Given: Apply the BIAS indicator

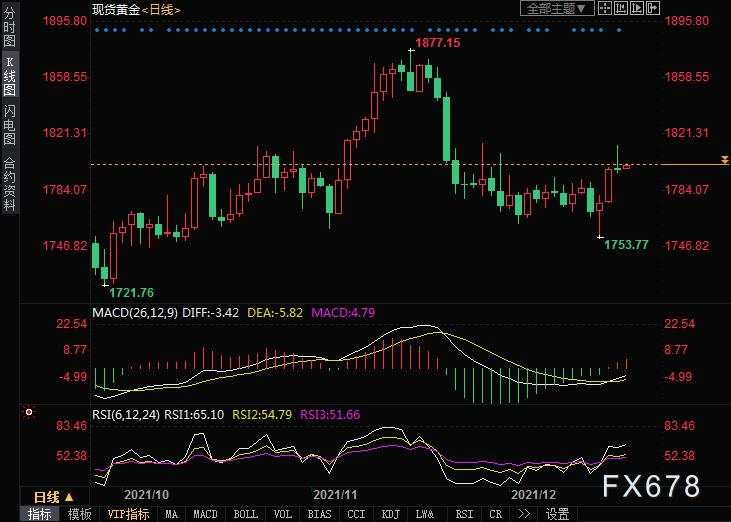Looking at the screenshot, I should pyautogui.click(x=319, y=514).
